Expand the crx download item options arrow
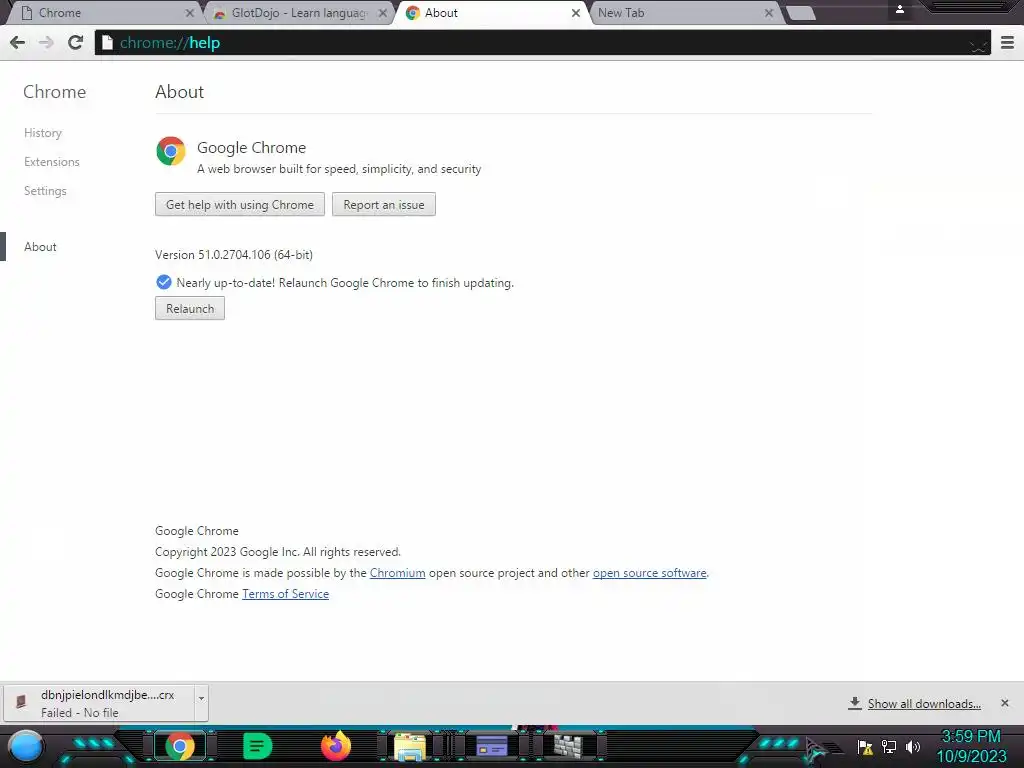 201,698
